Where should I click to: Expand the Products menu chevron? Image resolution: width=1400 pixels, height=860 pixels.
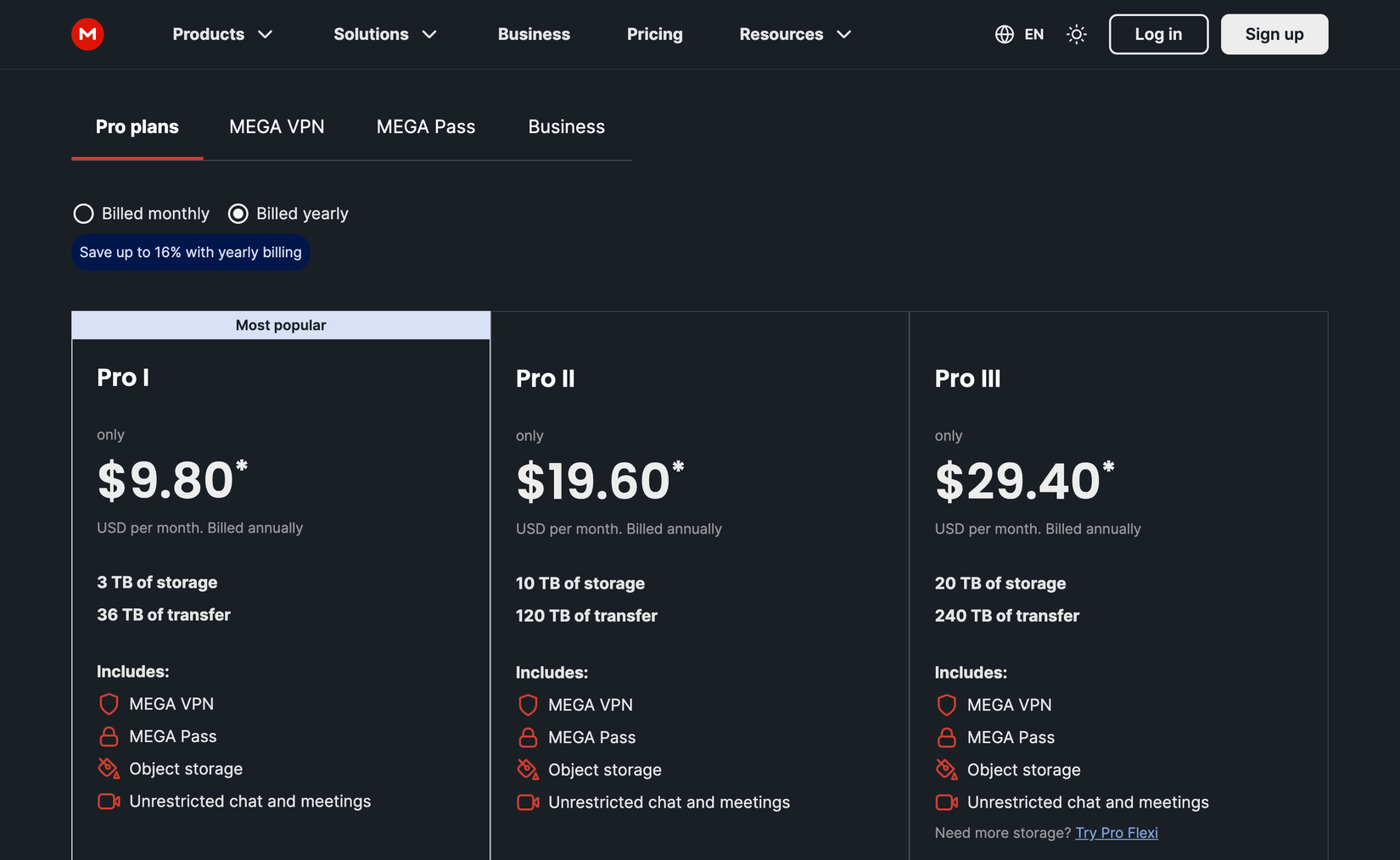[266, 34]
